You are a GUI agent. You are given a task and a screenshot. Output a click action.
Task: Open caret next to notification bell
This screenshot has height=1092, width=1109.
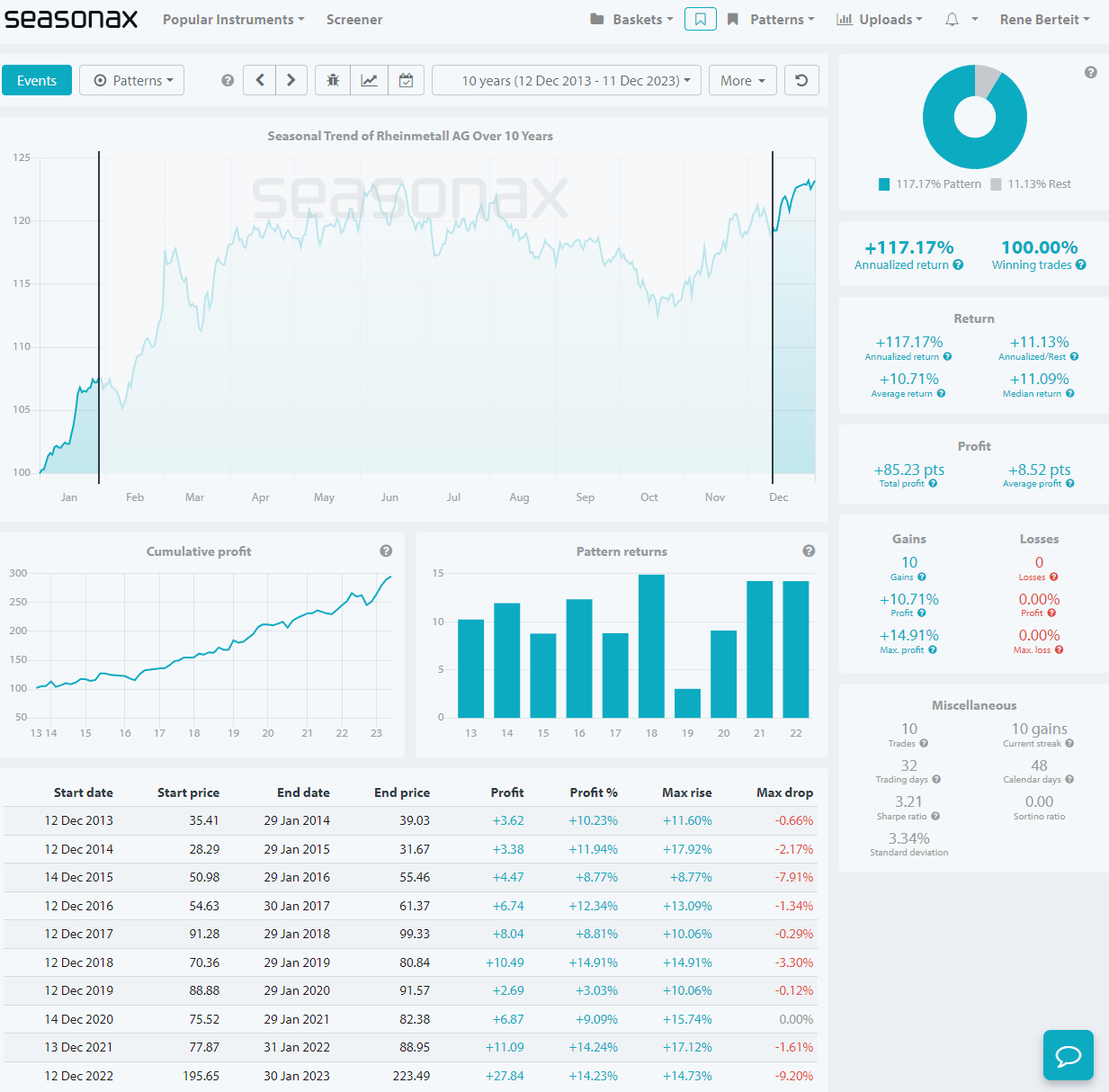[975, 19]
